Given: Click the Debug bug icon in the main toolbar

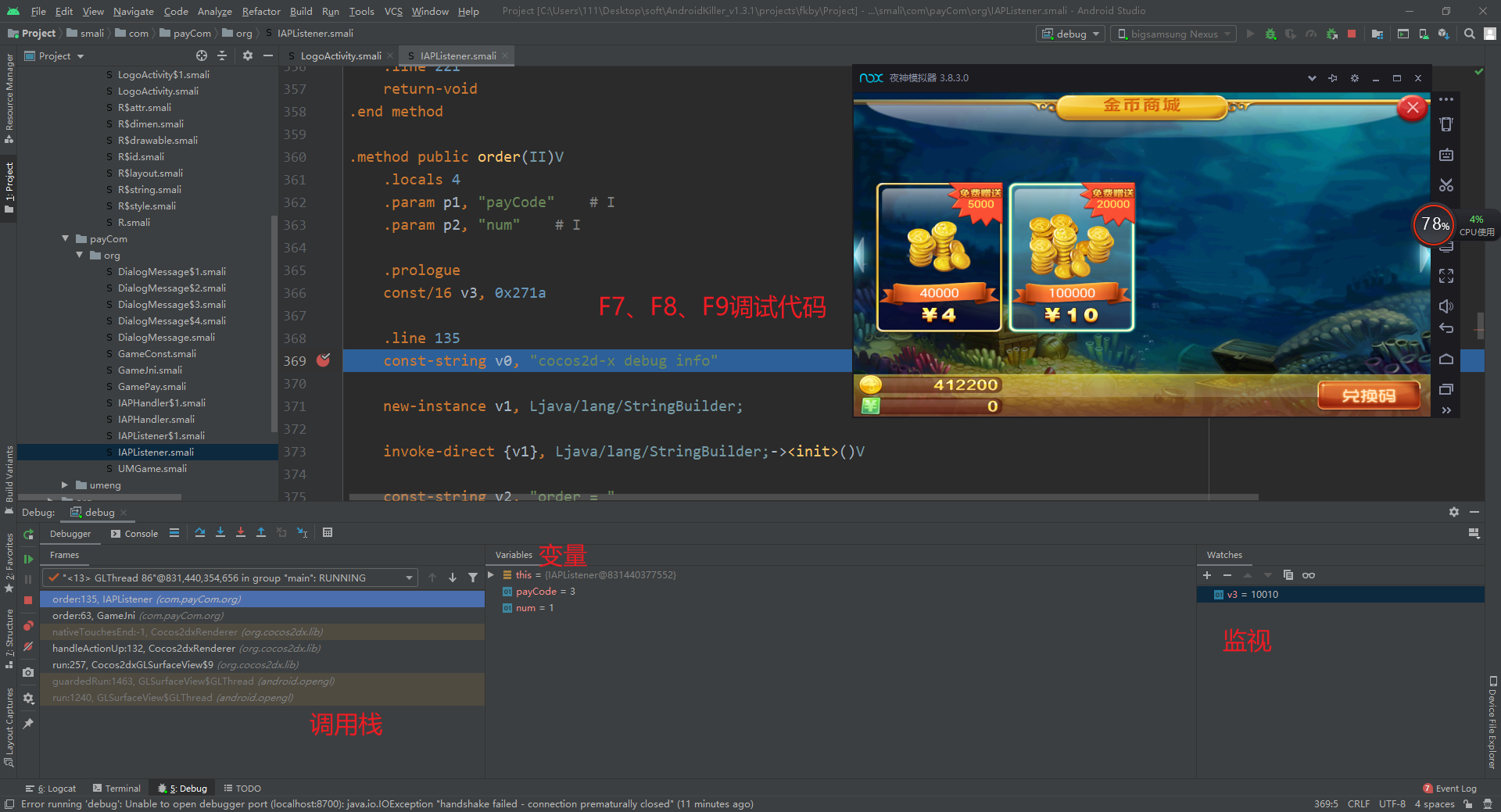Looking at the screenshot, I should [1270, 34].
